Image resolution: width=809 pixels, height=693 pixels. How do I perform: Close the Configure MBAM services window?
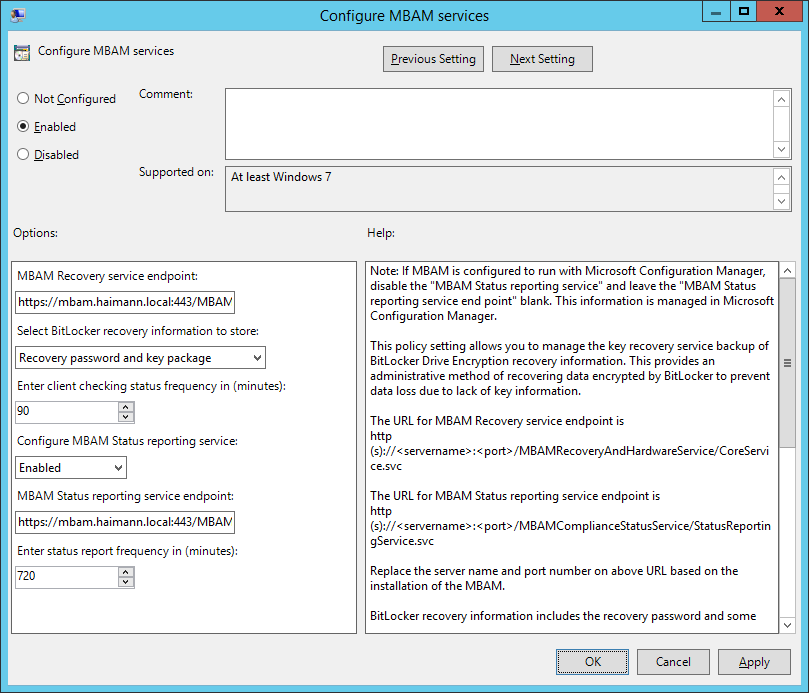click(780, 11)
